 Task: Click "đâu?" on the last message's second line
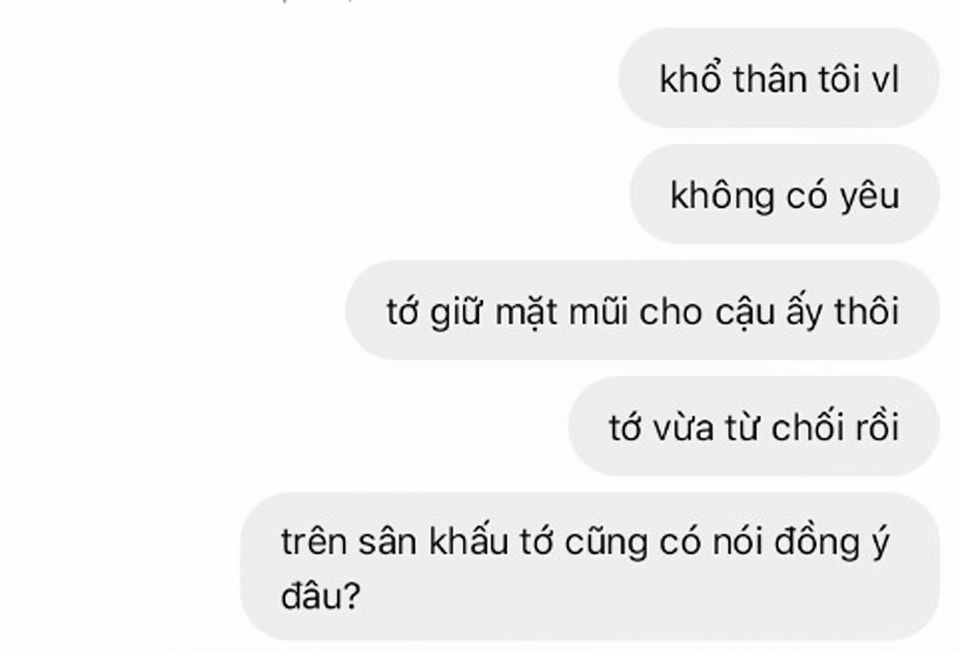[x=320, y=595]
